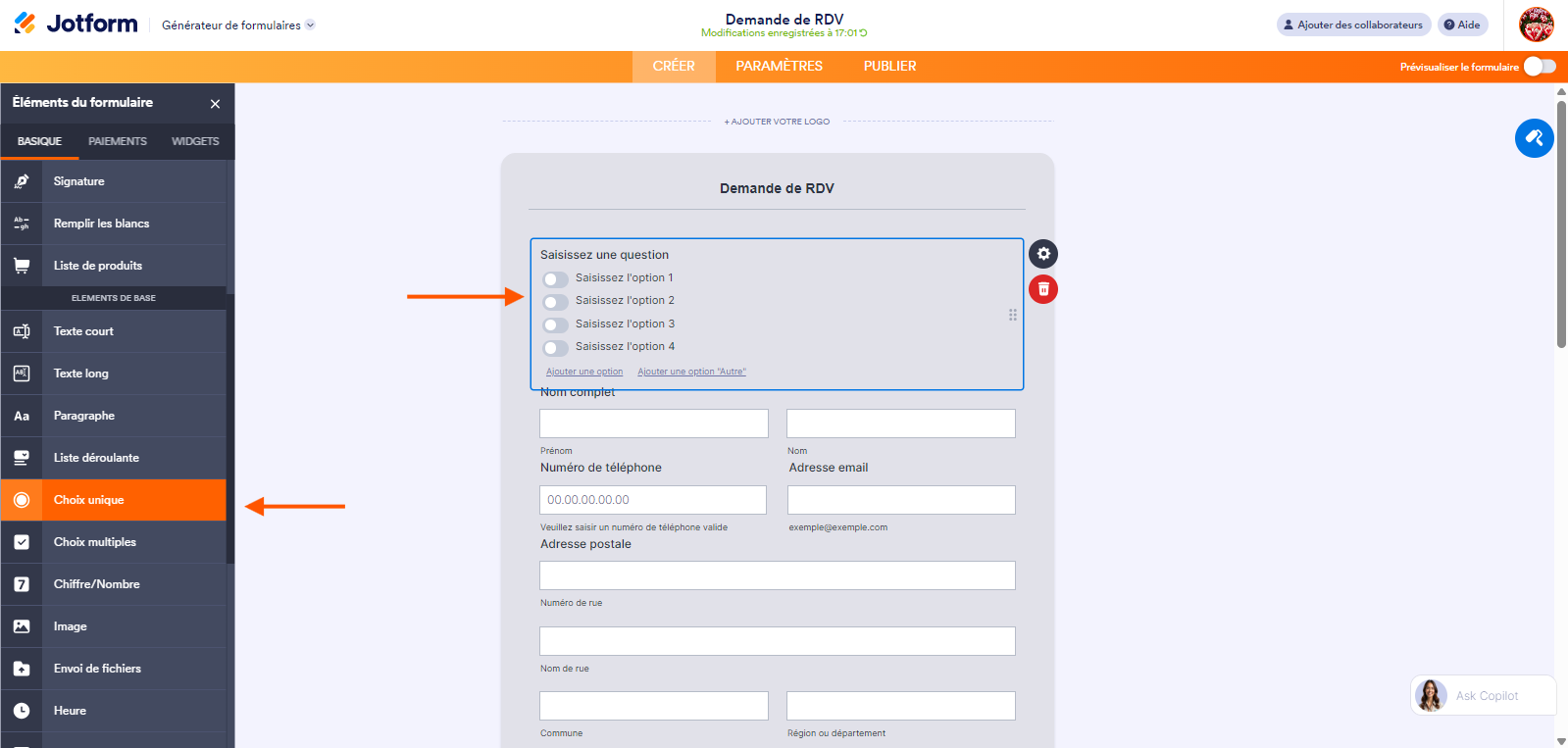Add the Liste déroulante element
1568x748 pixels.
96,458
